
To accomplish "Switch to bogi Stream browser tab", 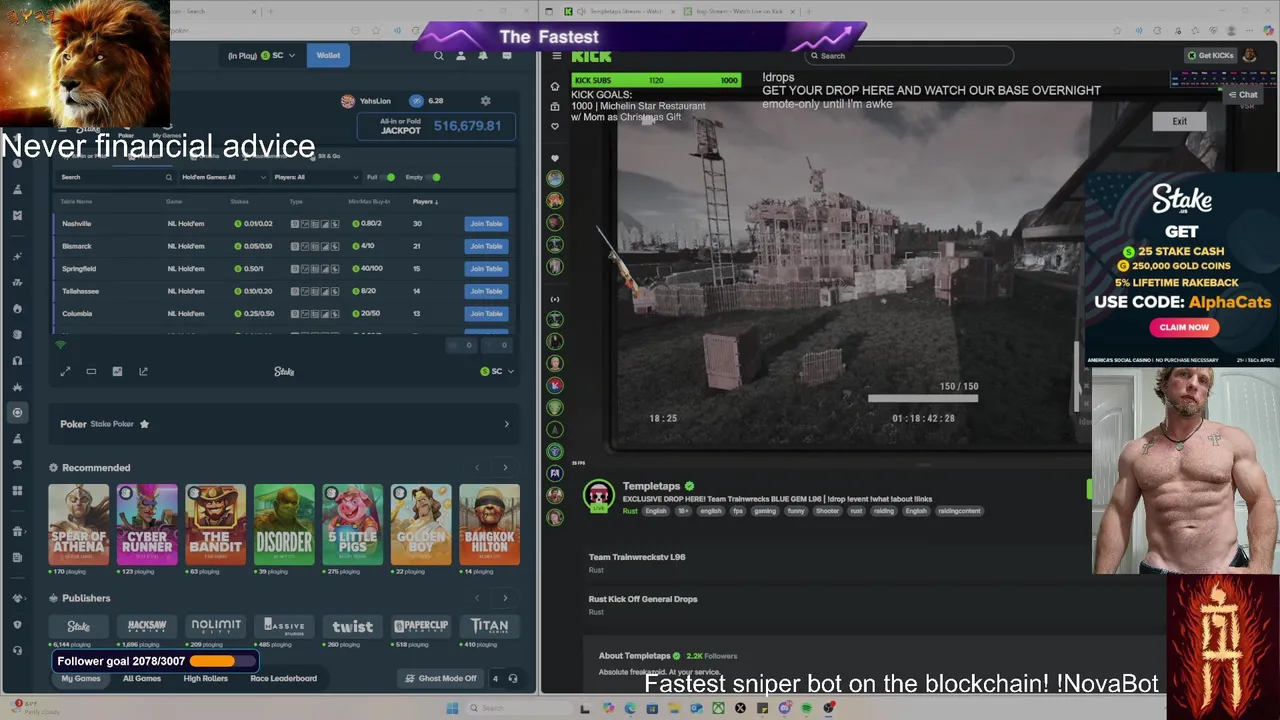I will [738, 11].
